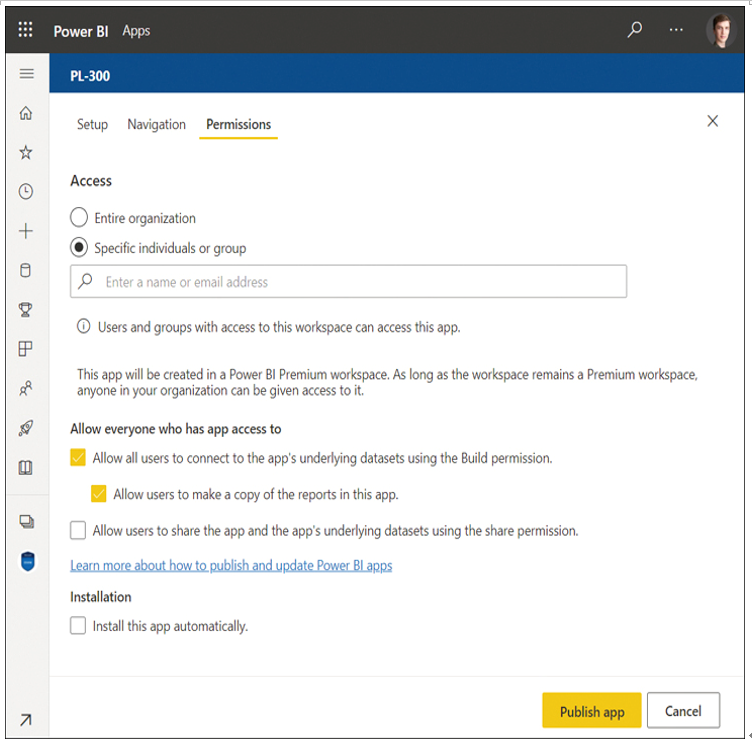The height and width of the screenshot is (746, 752).
Task: Open the more options ellipsis menu
Action: pyautogui.click(x=676, y=30)
